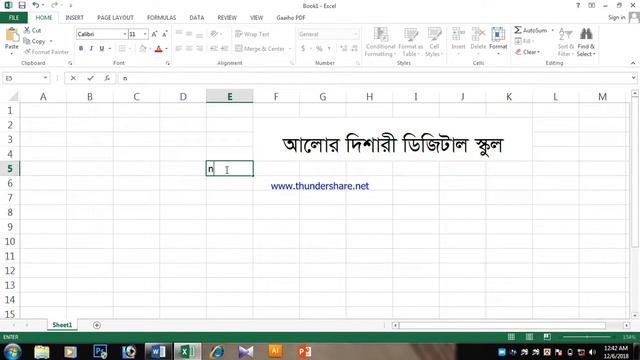This screenshot has width=640, height=360.
Task: Select row header 10
Action: [10, 242]
